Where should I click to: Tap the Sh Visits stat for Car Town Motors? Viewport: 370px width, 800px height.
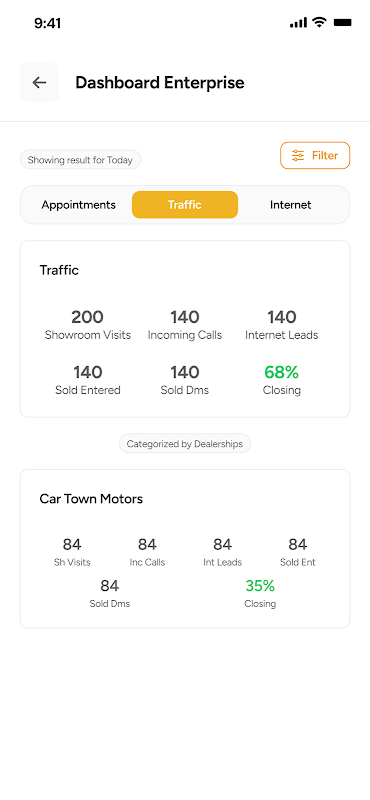72,553
